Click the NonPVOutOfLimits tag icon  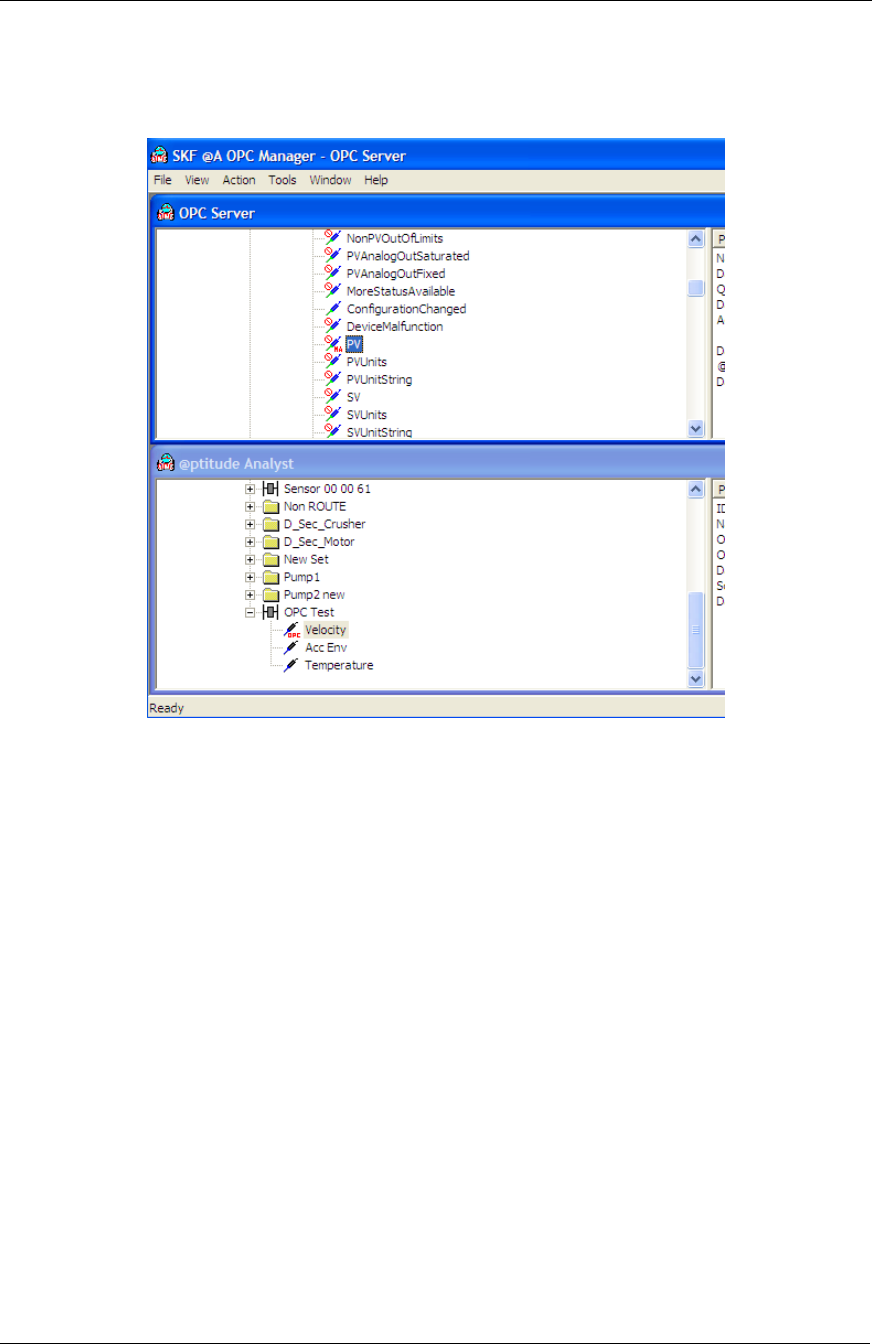(x=333, y=238)
